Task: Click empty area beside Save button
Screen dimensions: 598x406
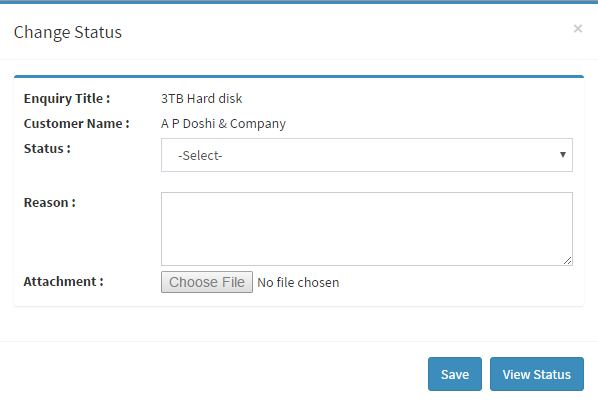Action: tap(229, 374)
